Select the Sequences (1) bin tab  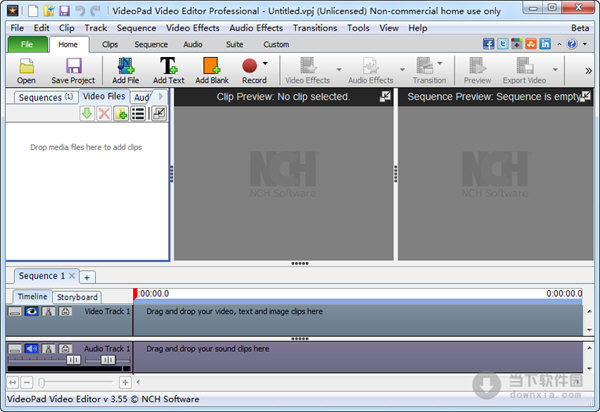click(x=46, y=98)
